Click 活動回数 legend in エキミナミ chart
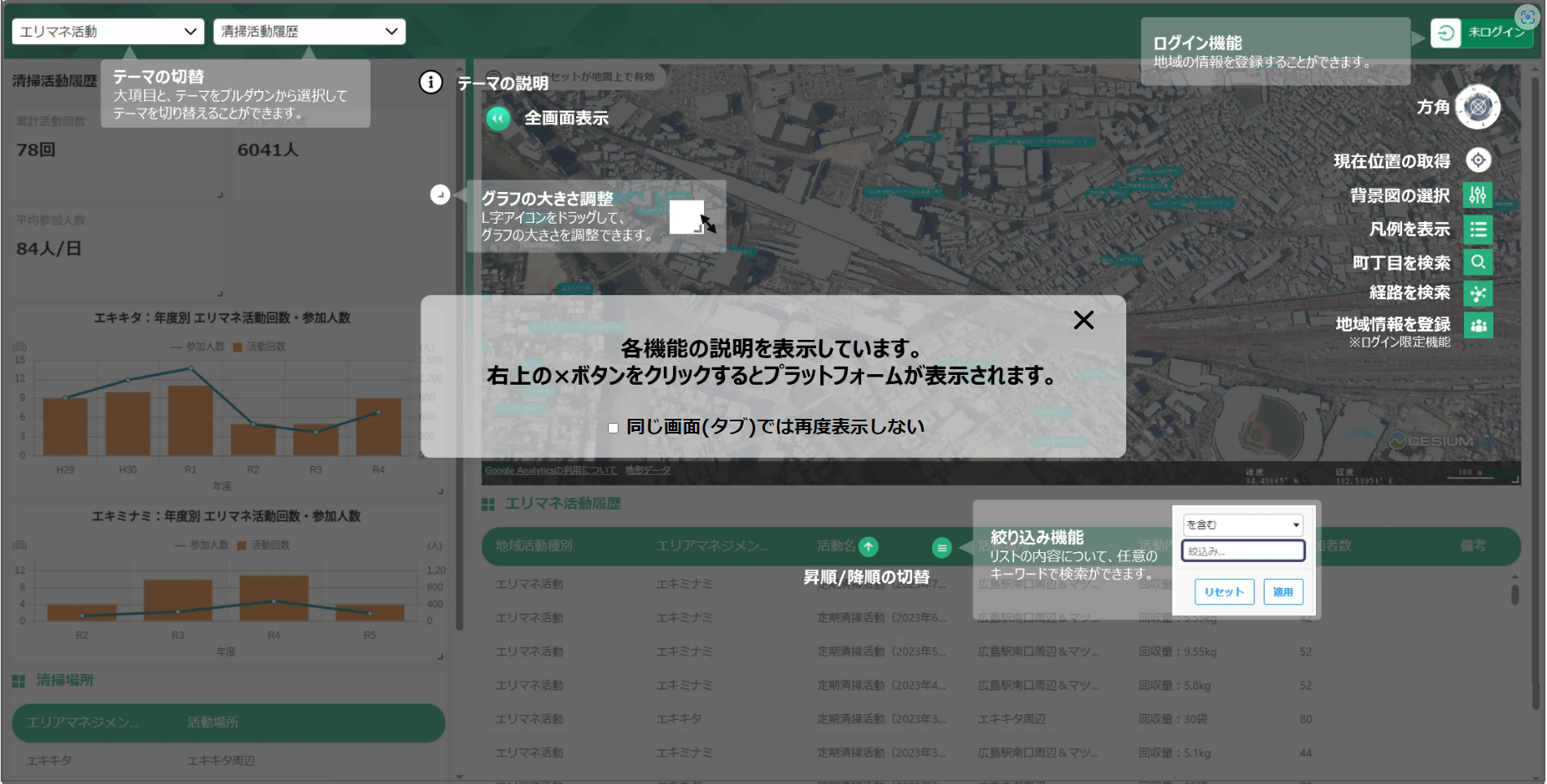 (264, 545)
